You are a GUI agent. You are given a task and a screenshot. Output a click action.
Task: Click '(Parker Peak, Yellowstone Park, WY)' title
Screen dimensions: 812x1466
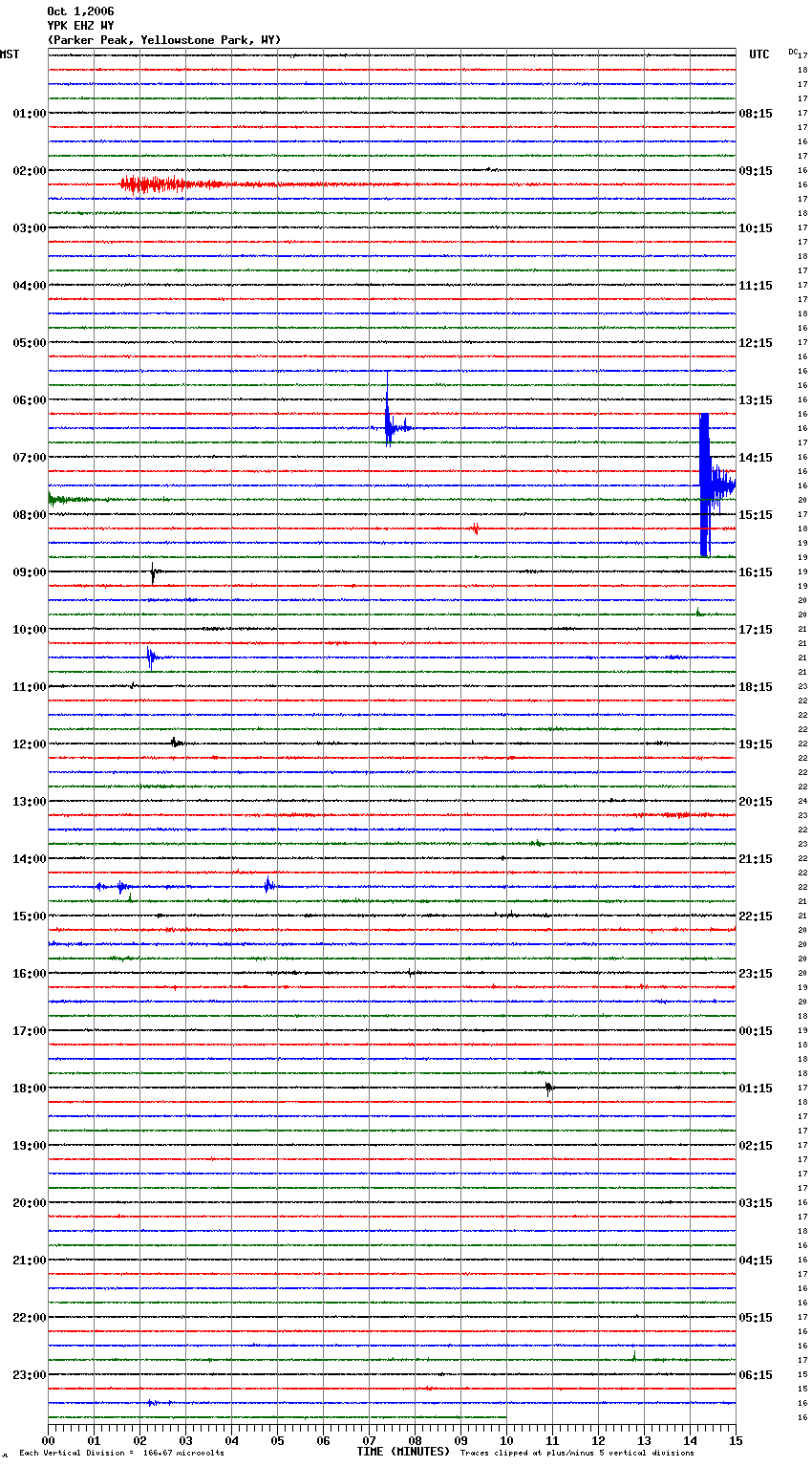tap(163, 40)
